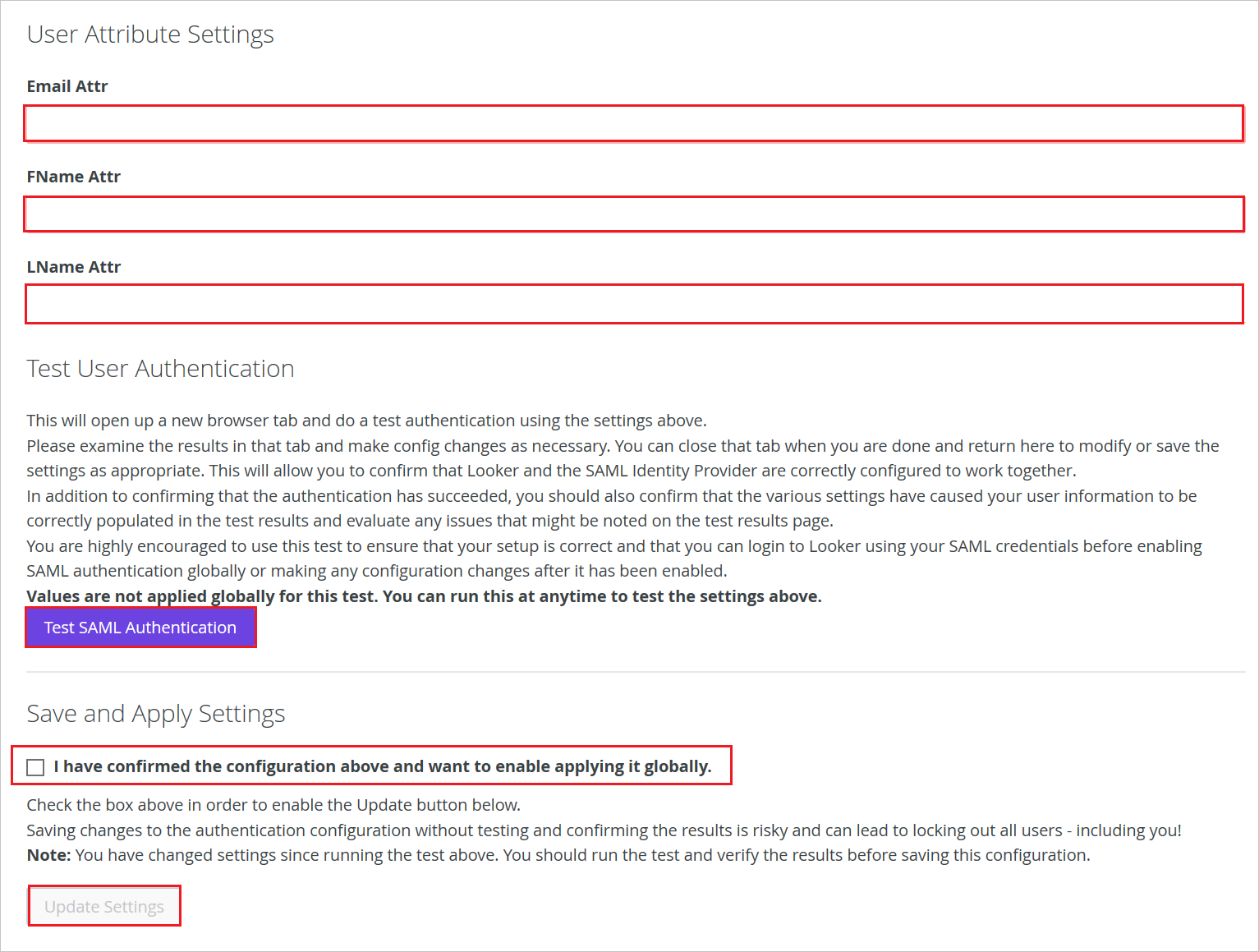
Task: Click the Test User Authentication heading
Action: (x=159, y=369)
